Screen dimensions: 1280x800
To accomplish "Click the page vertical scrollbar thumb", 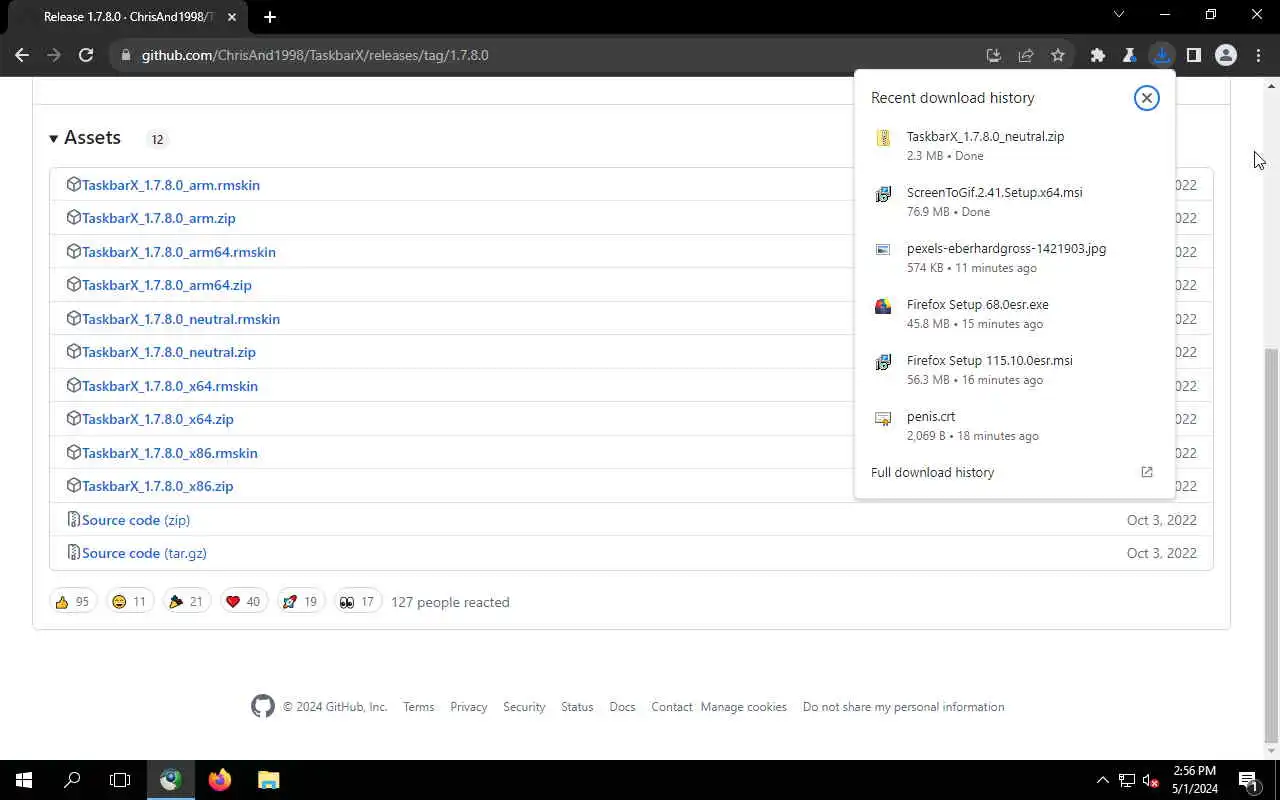I will [x=1272, y=545].
